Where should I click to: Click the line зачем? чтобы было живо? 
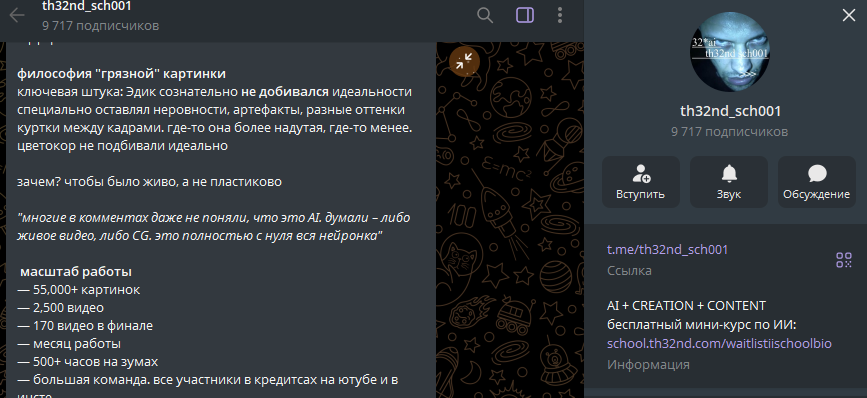click(149, 181)
